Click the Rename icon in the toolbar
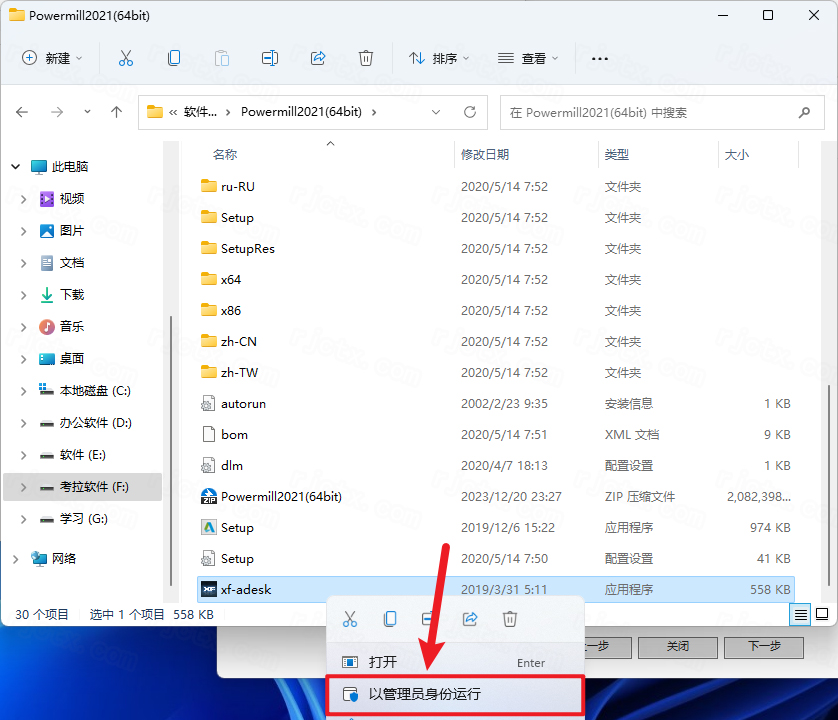Image resolution: width=838 pixels, height=720 pixels. 270,58
